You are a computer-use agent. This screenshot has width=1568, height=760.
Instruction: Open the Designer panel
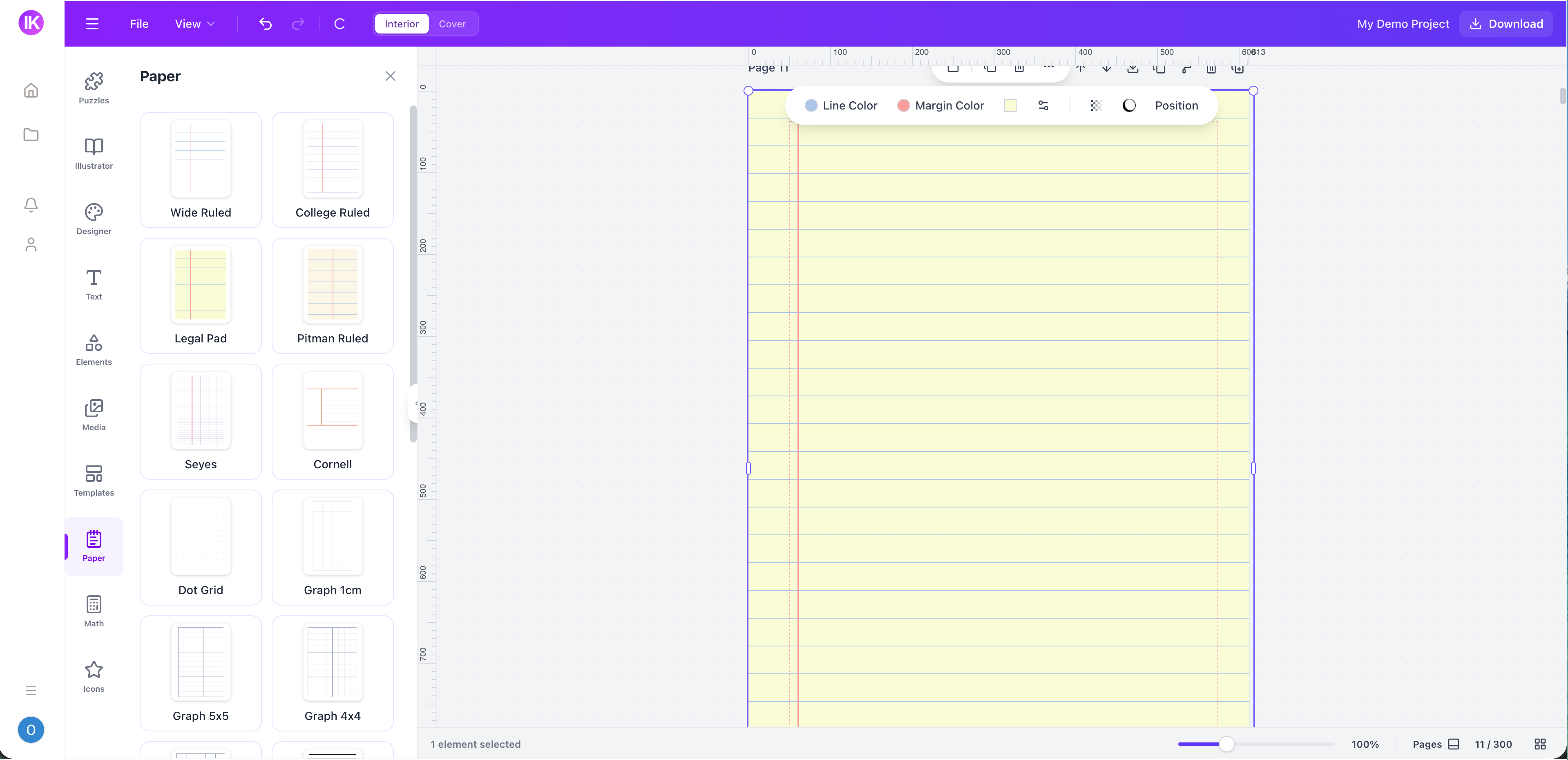coord(94,219)
